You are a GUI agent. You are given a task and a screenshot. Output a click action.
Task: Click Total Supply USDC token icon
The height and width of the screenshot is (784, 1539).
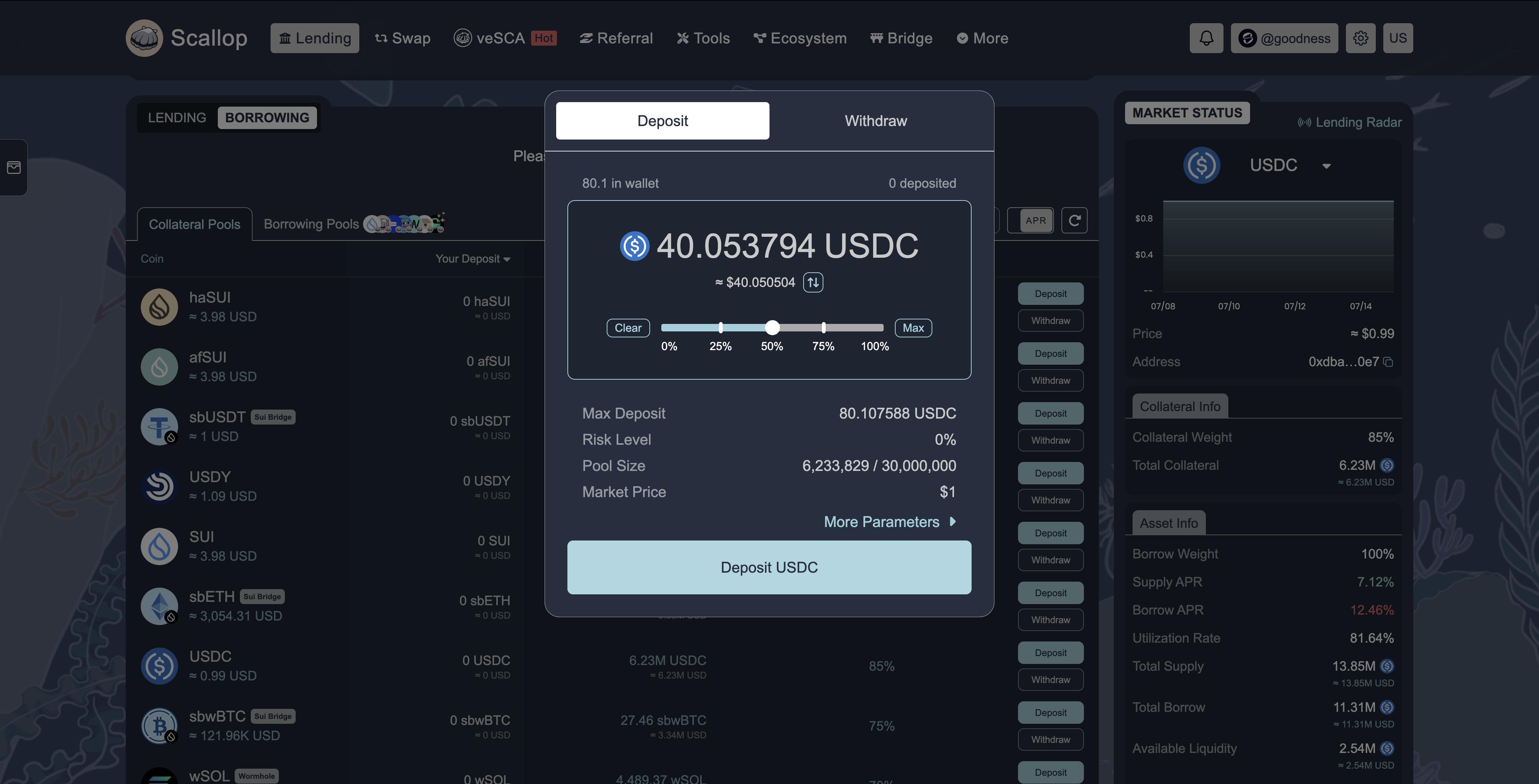tap(1387, 666)
